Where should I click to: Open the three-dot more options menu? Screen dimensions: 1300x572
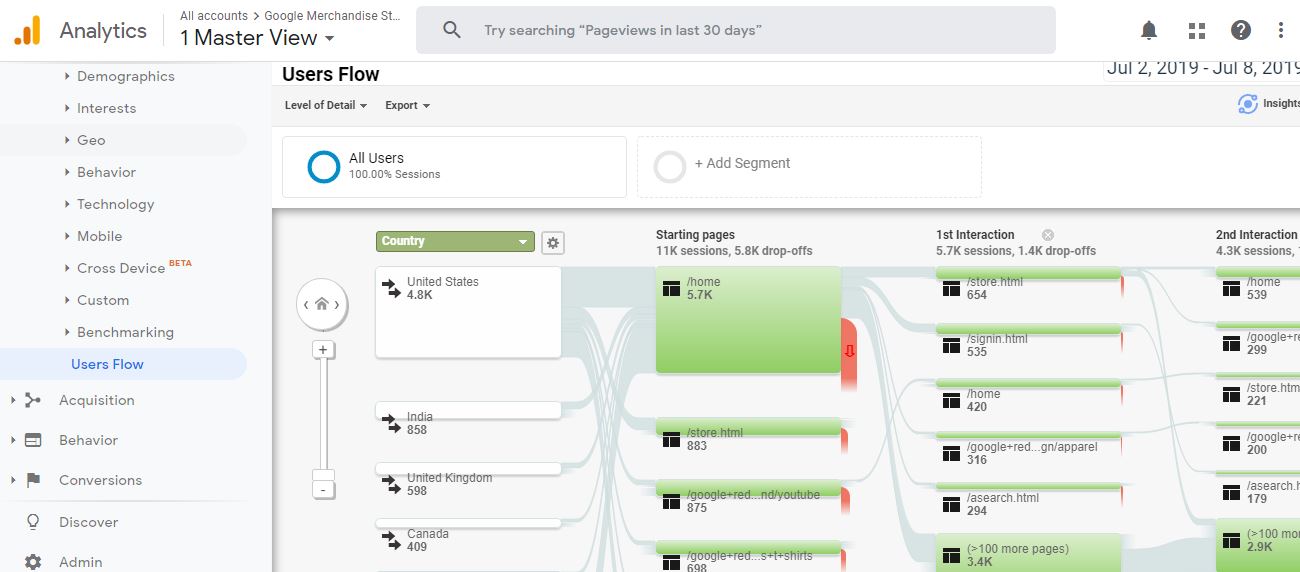[1281, 30]
